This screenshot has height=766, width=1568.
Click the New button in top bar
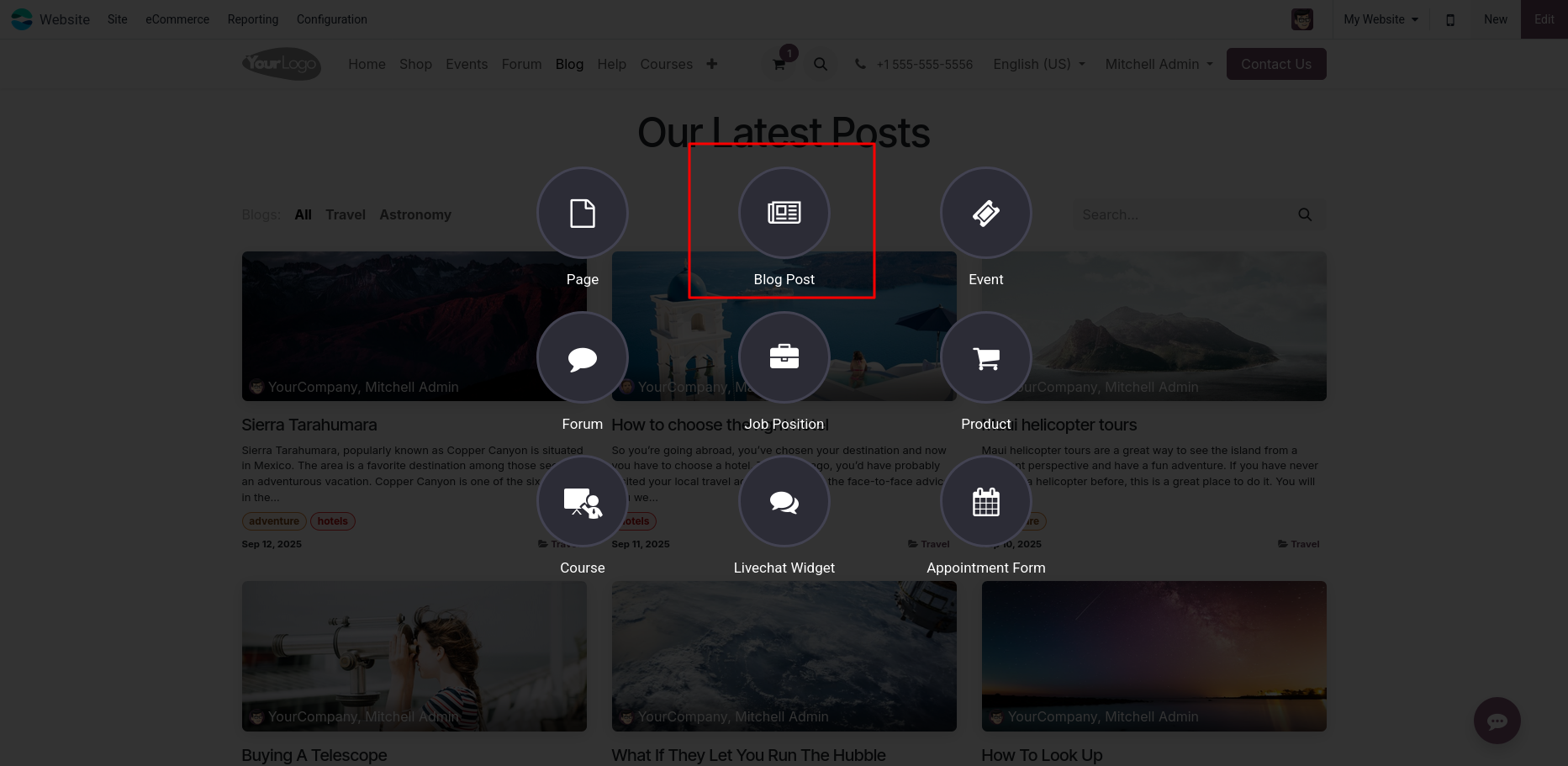[1495, 19]
